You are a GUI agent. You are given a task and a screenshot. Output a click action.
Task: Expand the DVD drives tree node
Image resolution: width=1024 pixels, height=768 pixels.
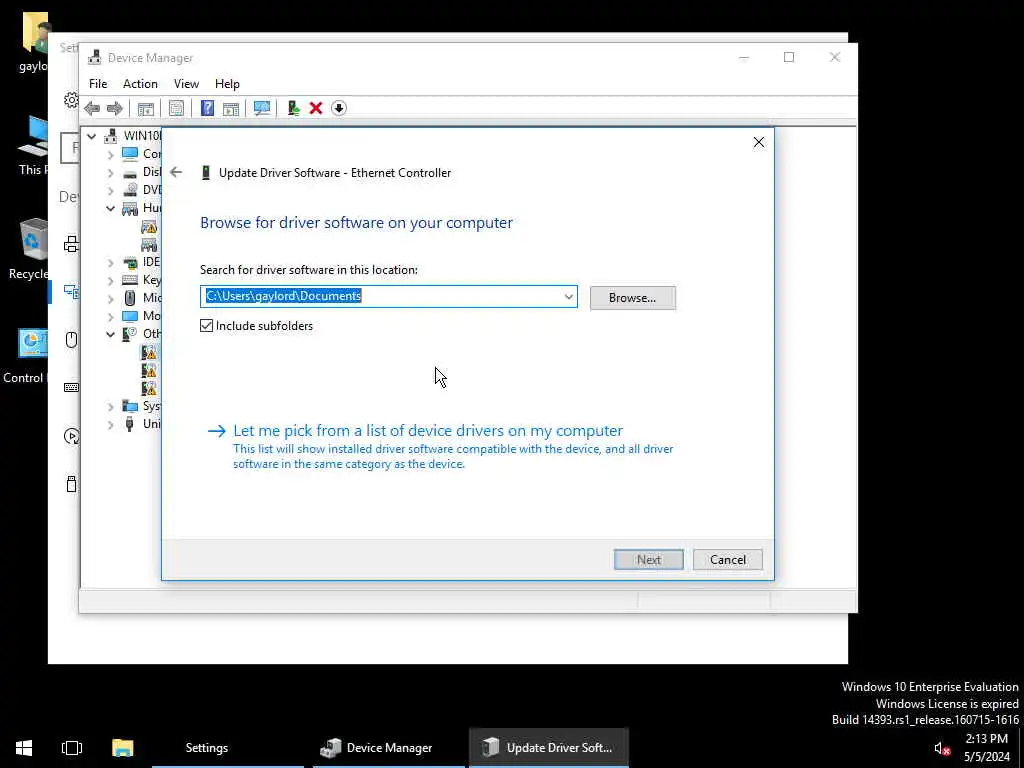point(110,191)
